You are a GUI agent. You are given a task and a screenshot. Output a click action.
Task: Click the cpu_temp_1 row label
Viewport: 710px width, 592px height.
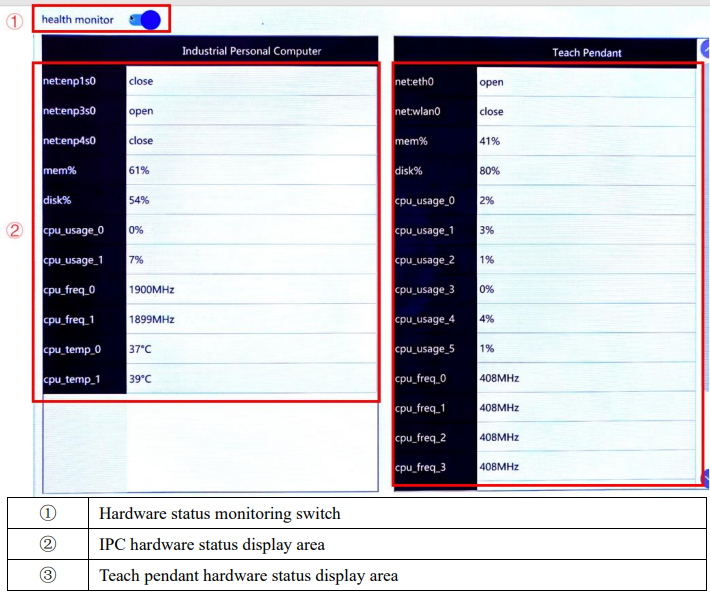pos(72,380)
